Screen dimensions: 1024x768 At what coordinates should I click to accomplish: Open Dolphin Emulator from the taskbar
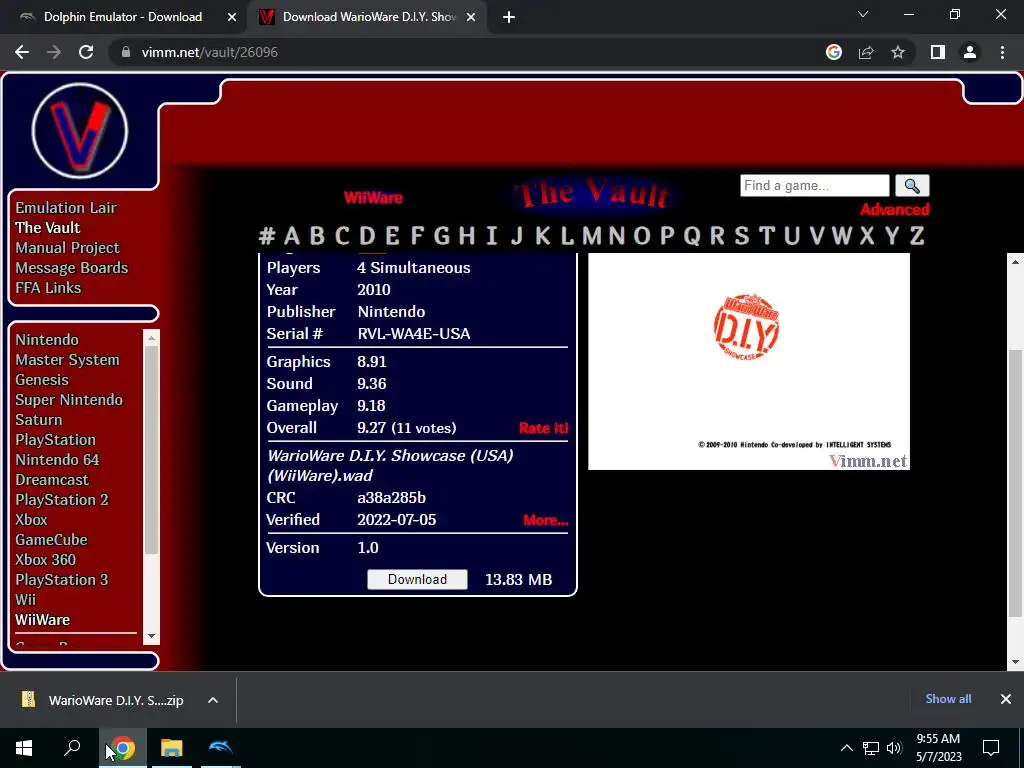tap(220, 748)
